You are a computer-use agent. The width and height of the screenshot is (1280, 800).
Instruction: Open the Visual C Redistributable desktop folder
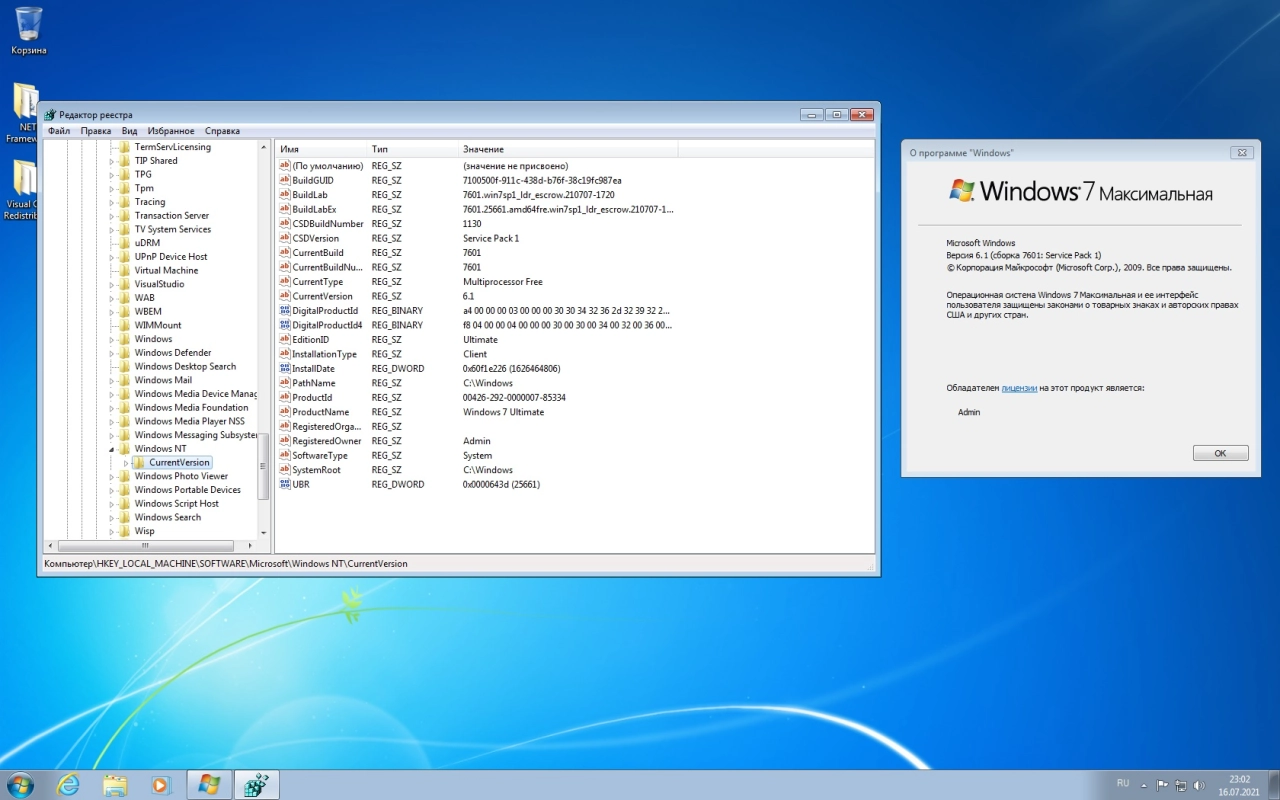pyautogui.click(x=22, y=190)
